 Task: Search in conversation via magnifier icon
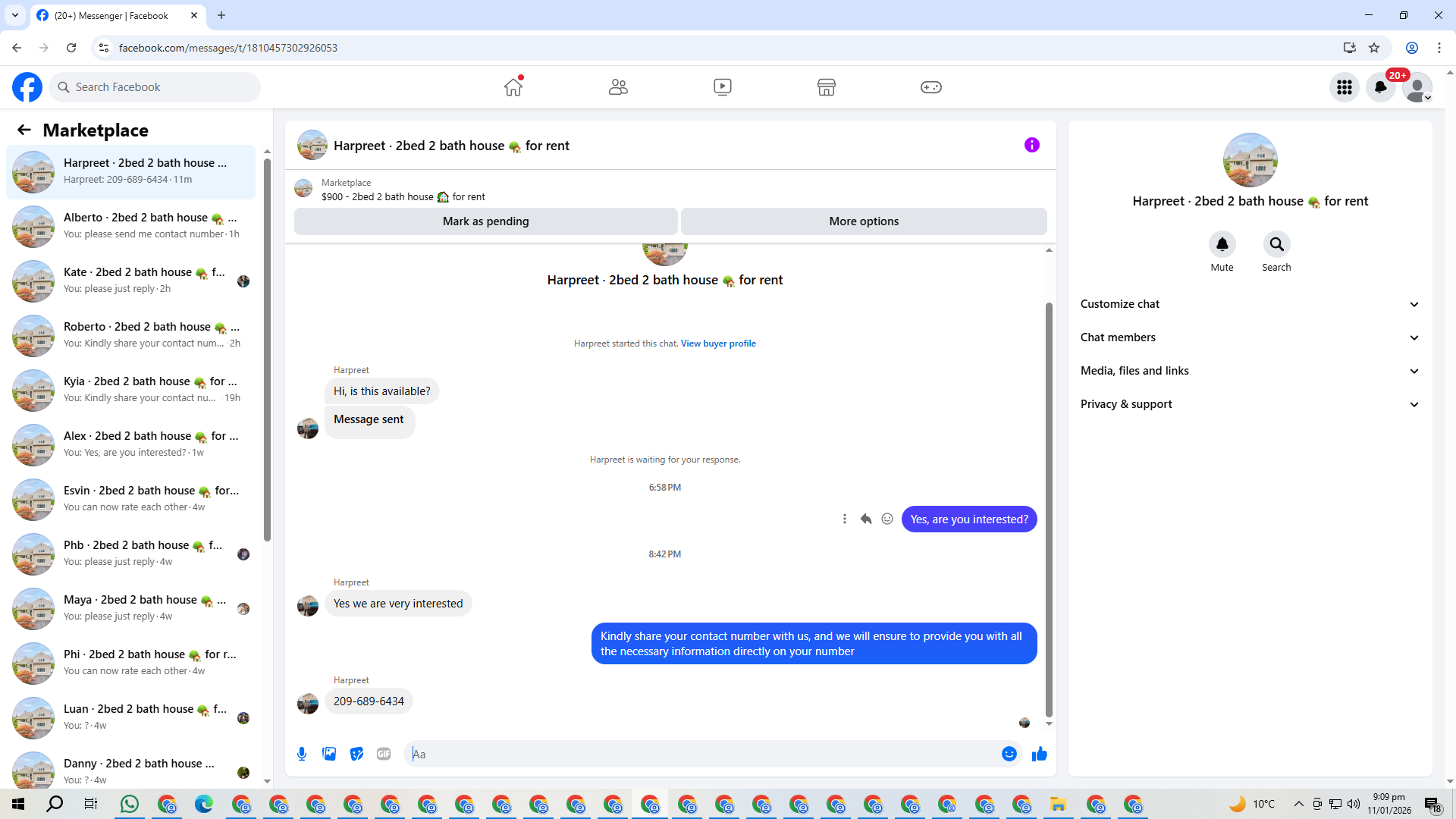(x=1277, y=244)
